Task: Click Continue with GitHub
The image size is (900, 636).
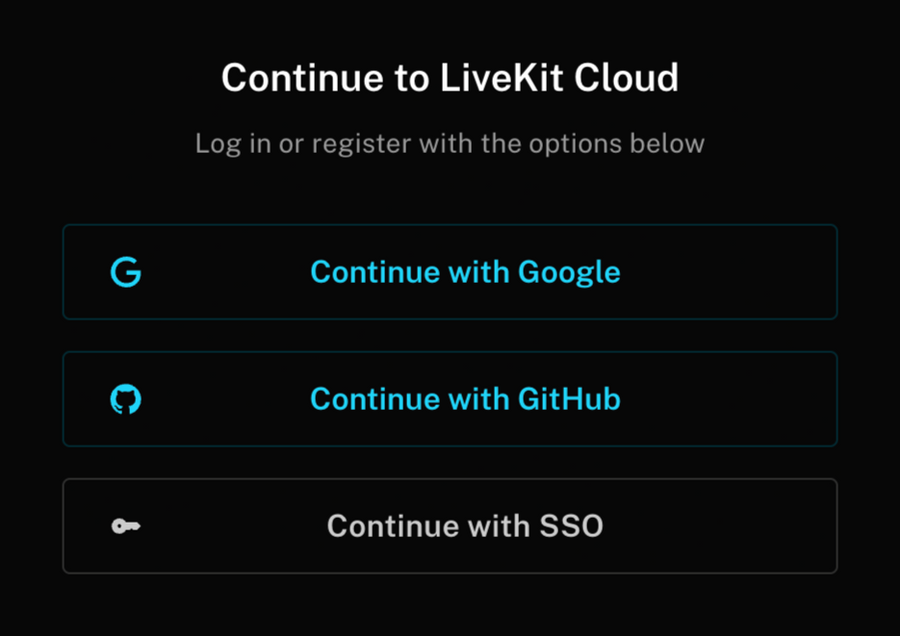Action: (450, 398)
